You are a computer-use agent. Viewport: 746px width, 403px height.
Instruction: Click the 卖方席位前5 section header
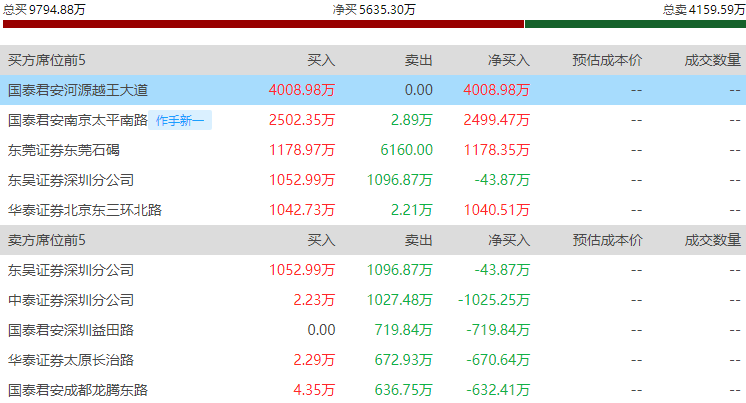click(x=47, y=240)
